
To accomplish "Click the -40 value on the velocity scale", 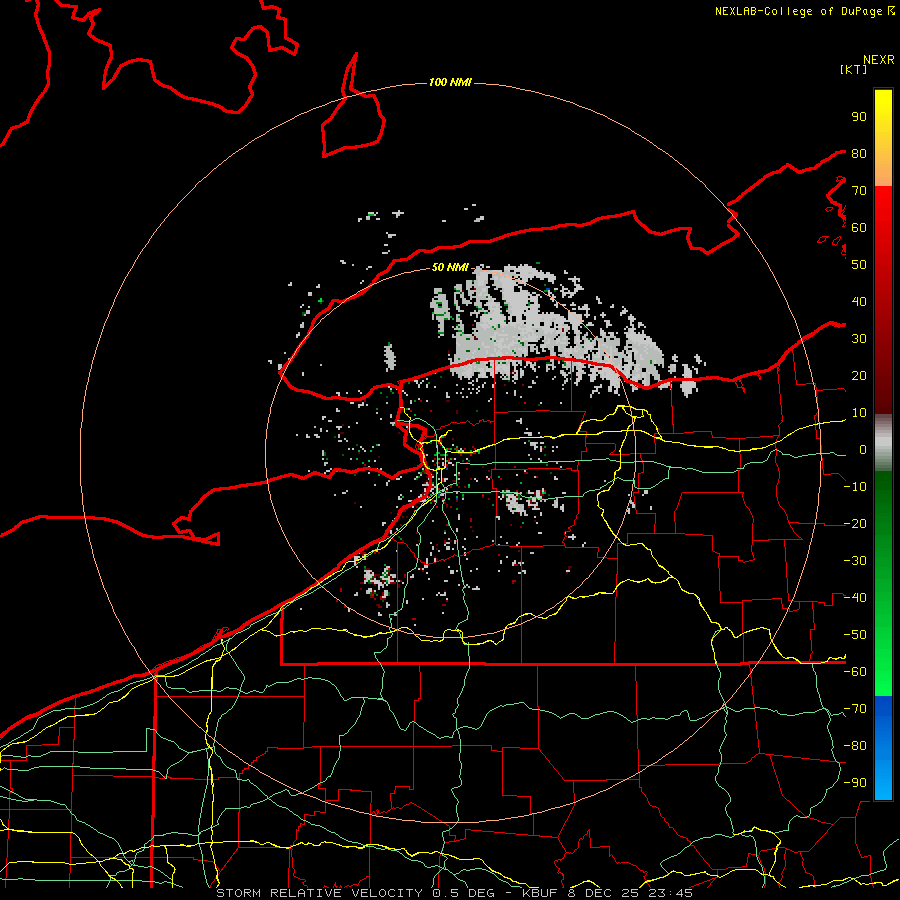I will pyautogui.click(x=855, y=598).
